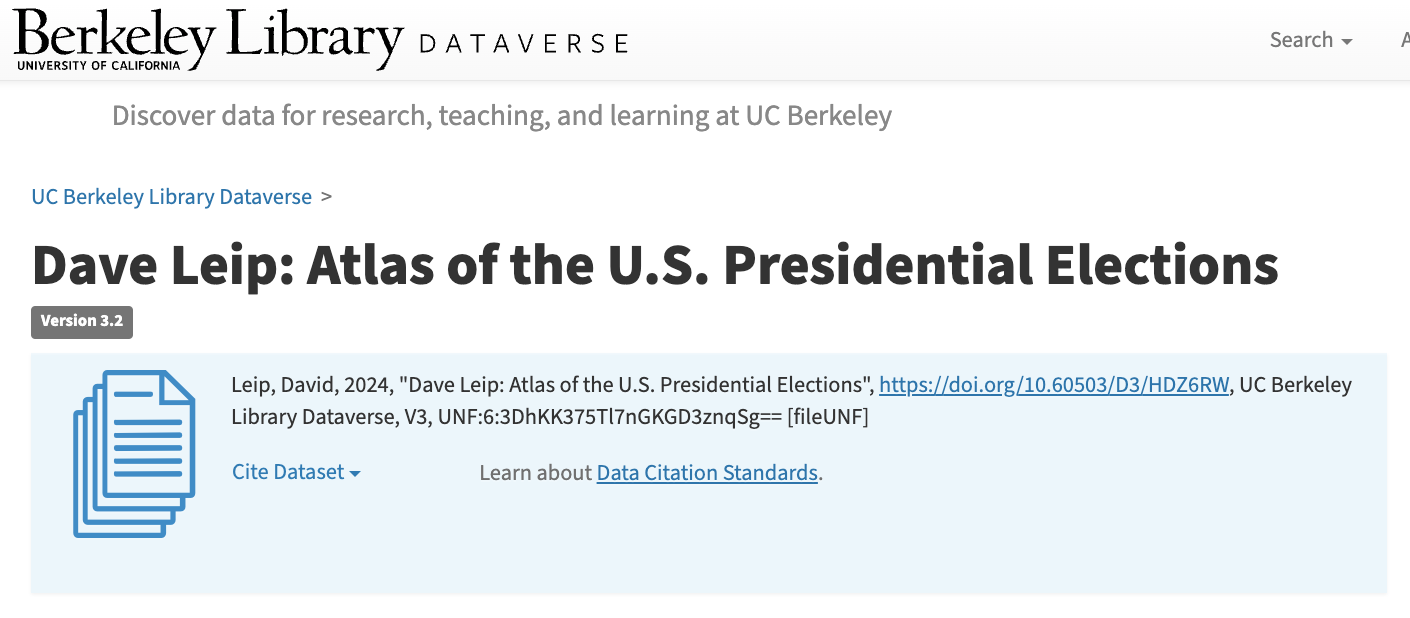Image resolution: width=1410 pixels, height=618 pixels.
Task: Select the dataset title heading
Action: pyautogui.click(x=655, y=265)
